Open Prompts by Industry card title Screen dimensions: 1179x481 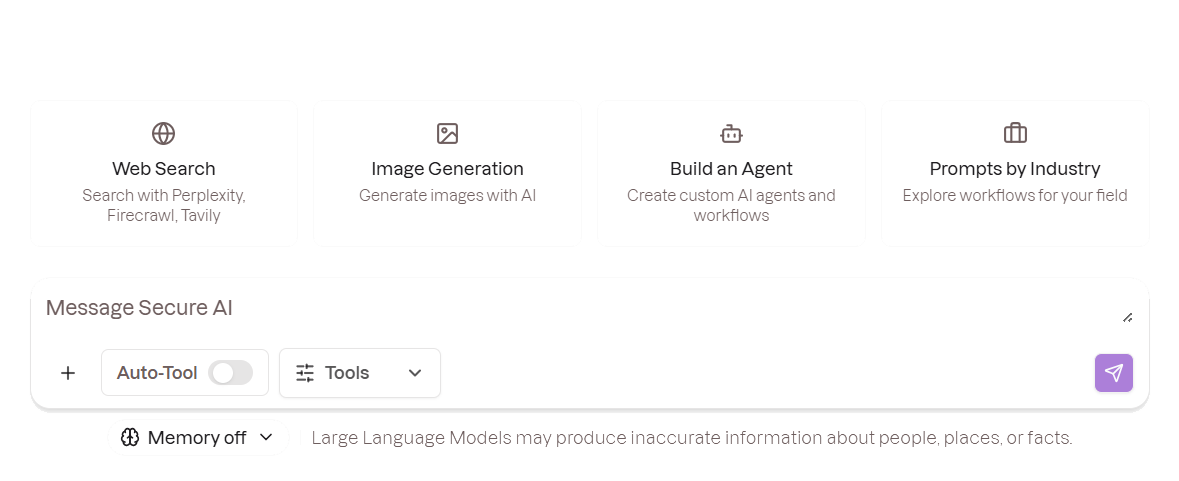(x=1015, y=169)
